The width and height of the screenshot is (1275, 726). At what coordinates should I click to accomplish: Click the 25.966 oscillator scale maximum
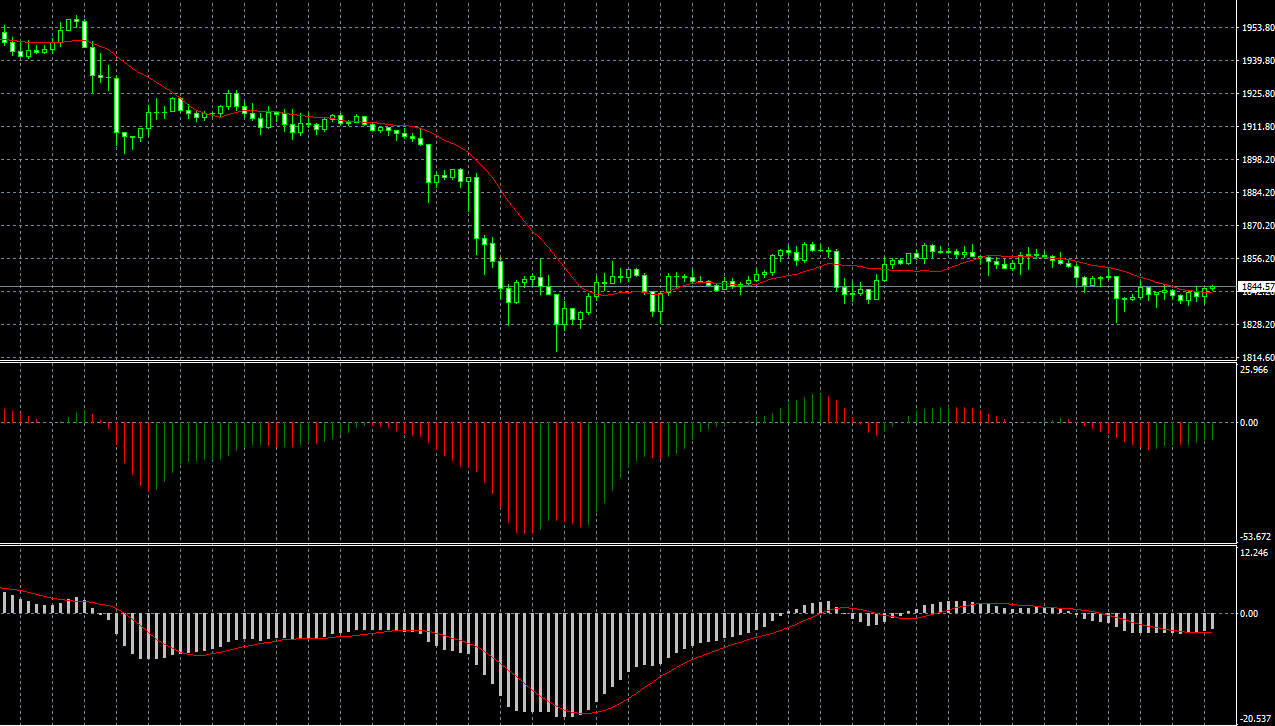1254,370
